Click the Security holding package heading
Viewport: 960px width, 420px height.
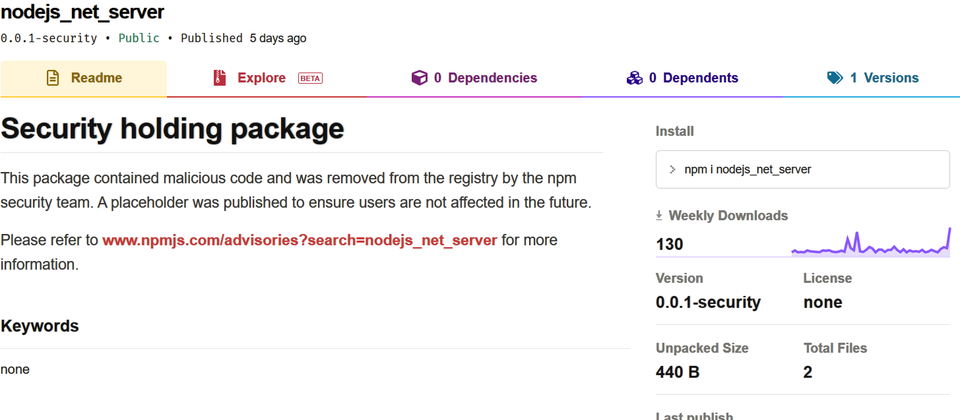click(173, 129)
